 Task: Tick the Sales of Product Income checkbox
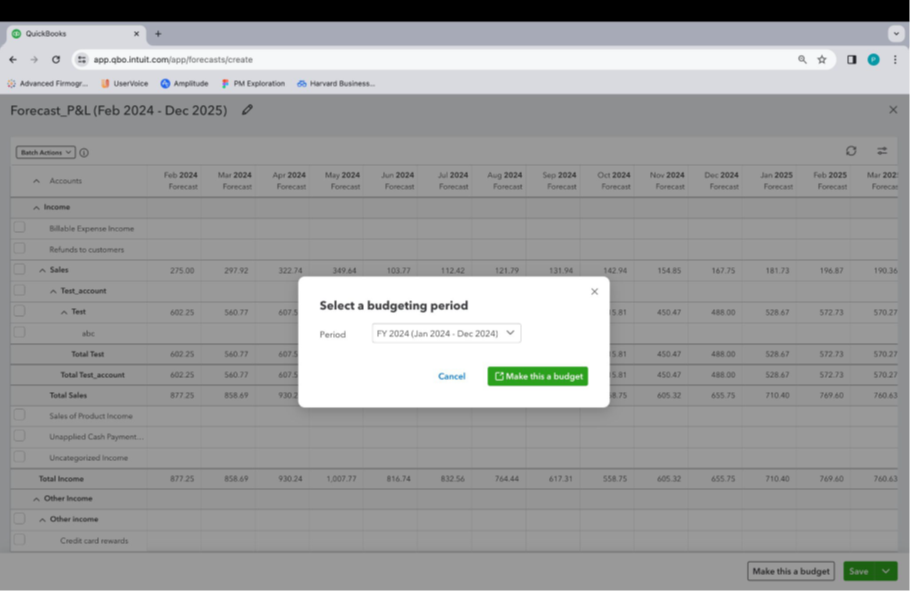coord(19,415)
